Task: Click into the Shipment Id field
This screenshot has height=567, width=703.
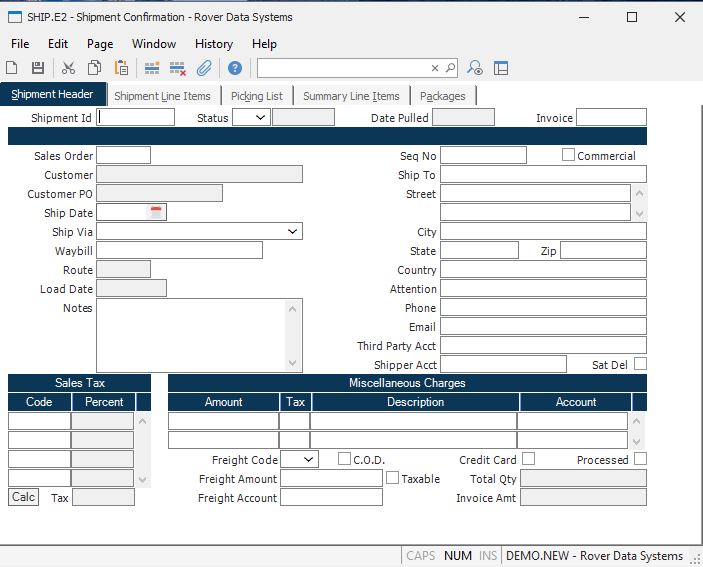Action: click(135, 118)
